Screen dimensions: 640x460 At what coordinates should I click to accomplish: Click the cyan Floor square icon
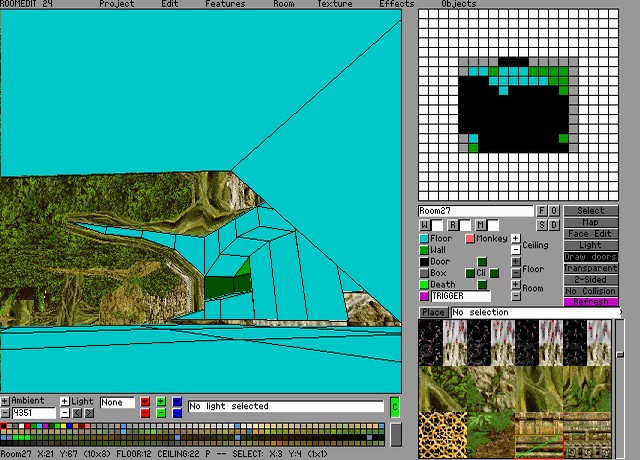tap(424, 239)
